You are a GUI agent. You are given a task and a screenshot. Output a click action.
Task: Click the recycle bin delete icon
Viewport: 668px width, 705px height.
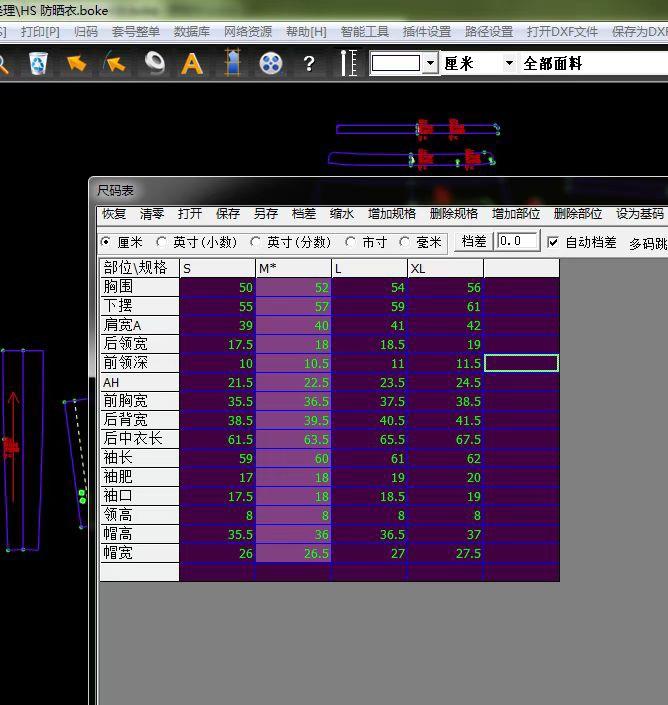point(38,63)
